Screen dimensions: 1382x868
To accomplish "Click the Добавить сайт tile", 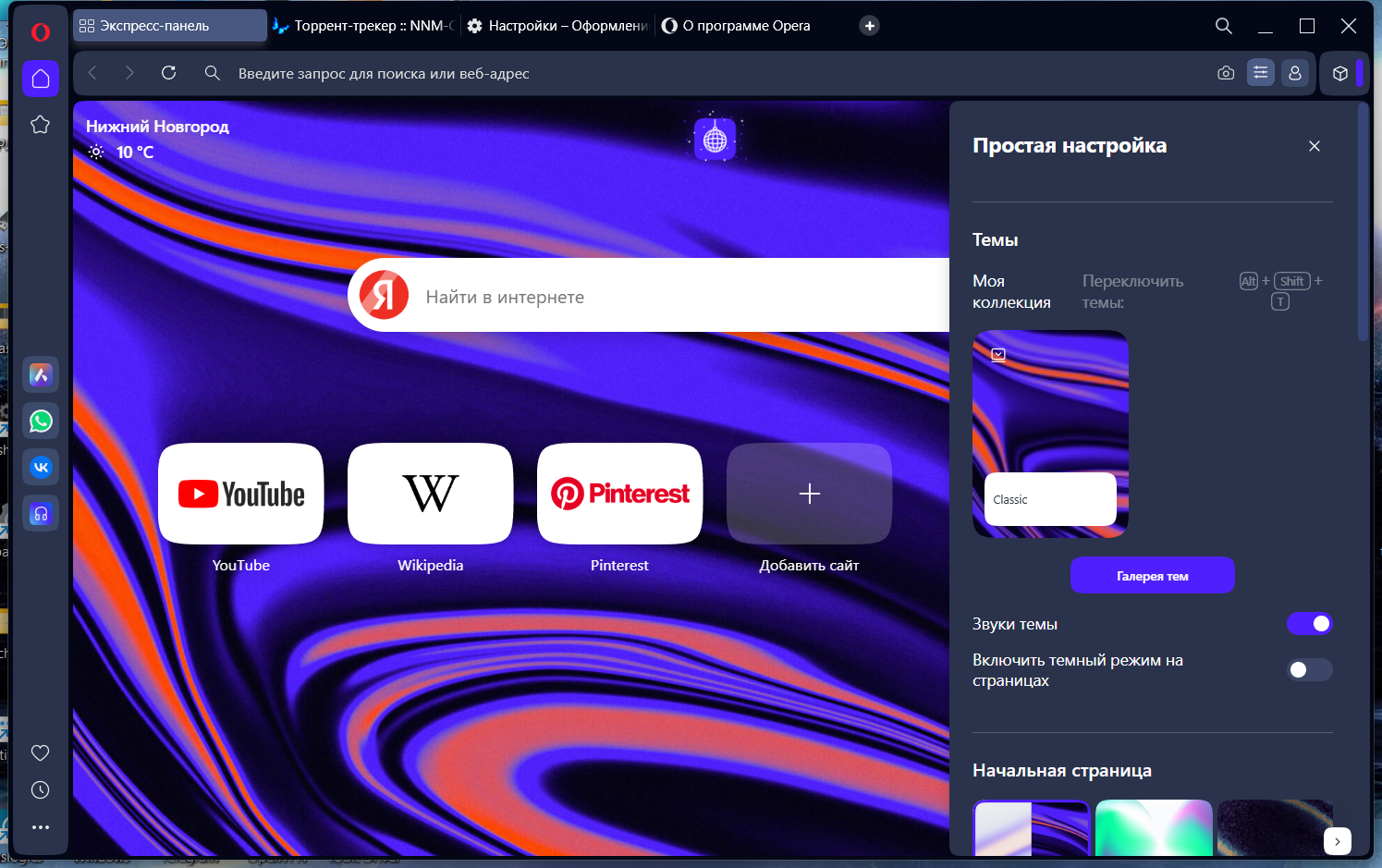I will tap(810, 494).
